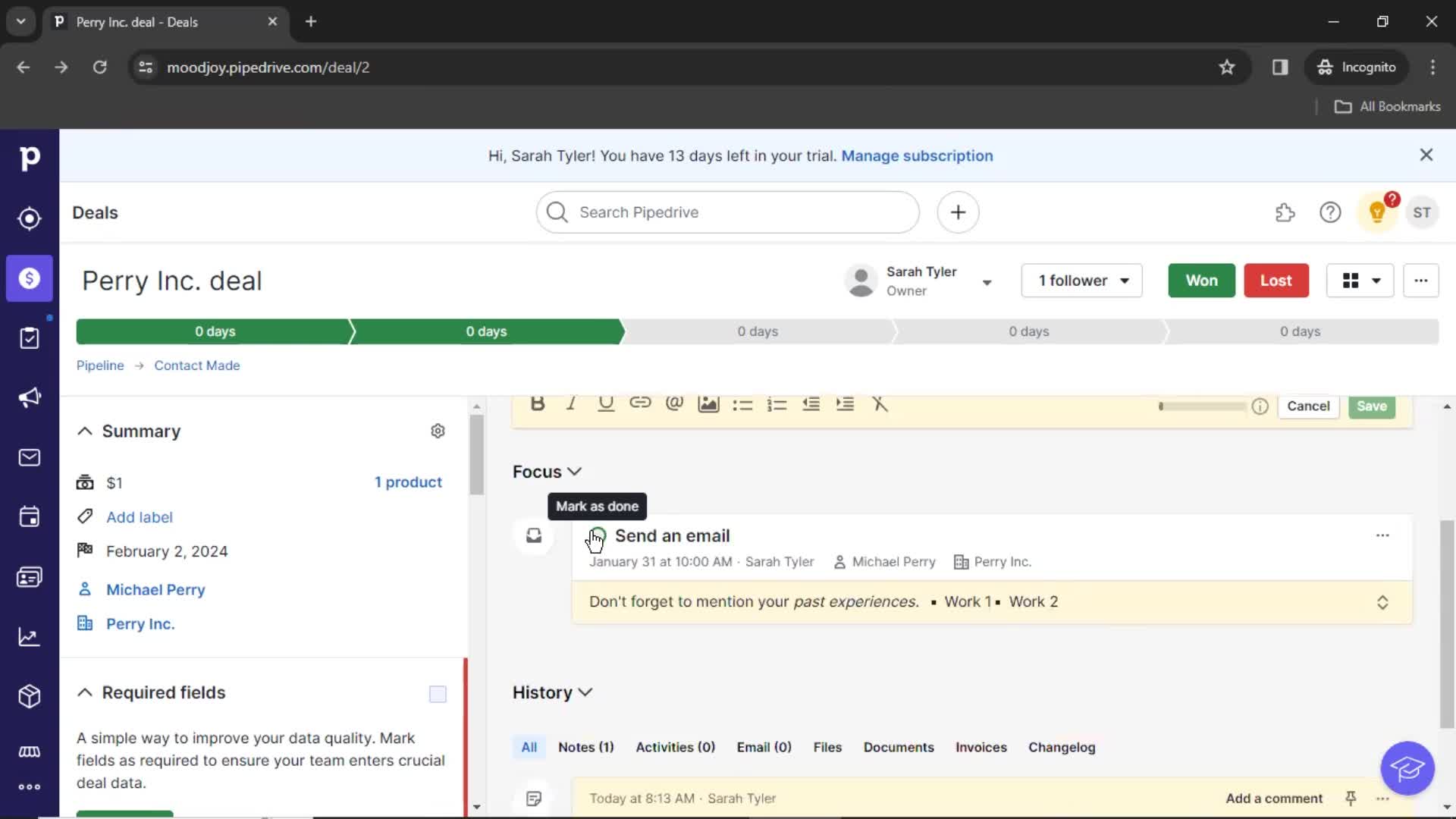
Task: Open the 1 follower dropdown
Action: point(1082,281)
